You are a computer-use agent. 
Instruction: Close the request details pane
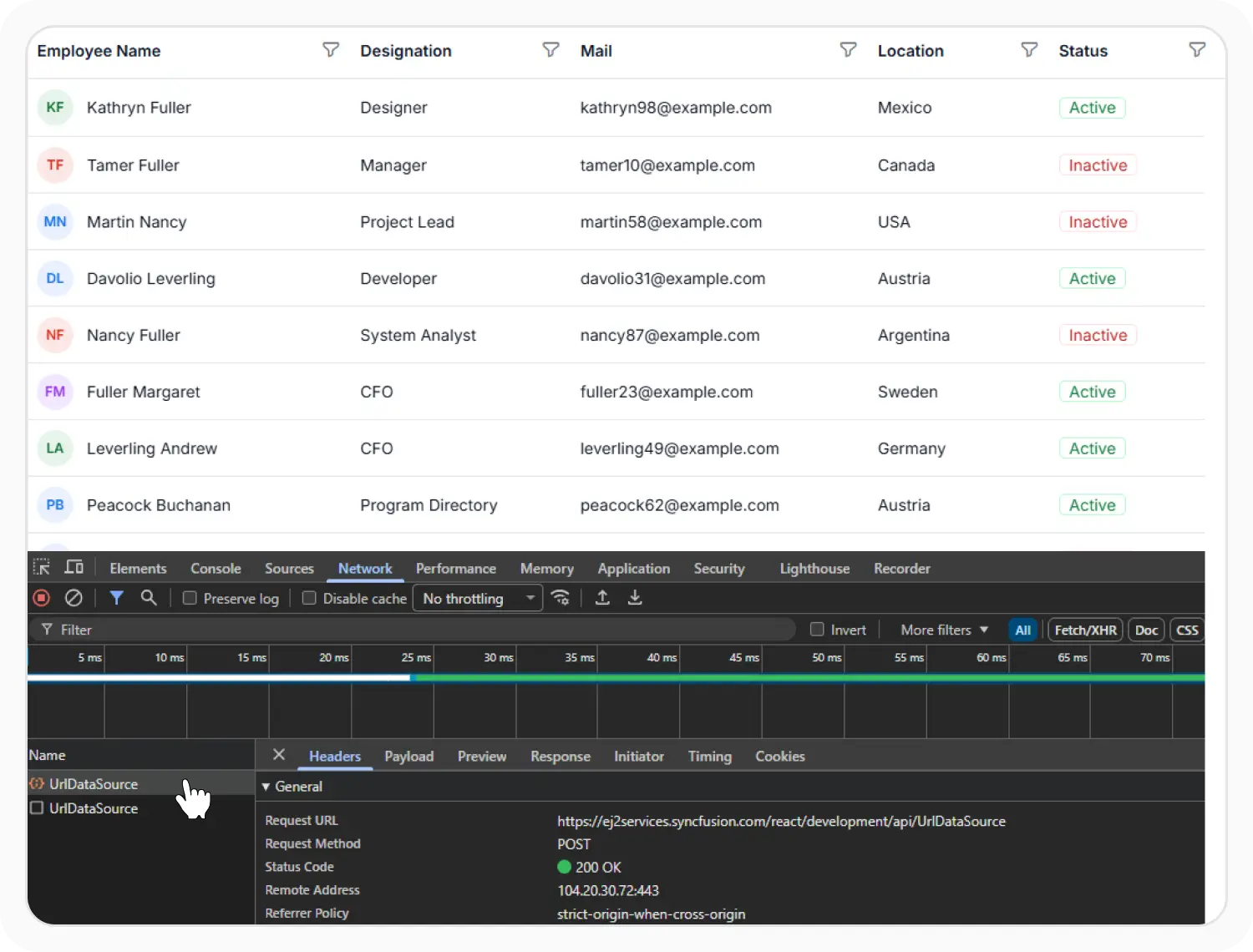click(x=279, y=755)
